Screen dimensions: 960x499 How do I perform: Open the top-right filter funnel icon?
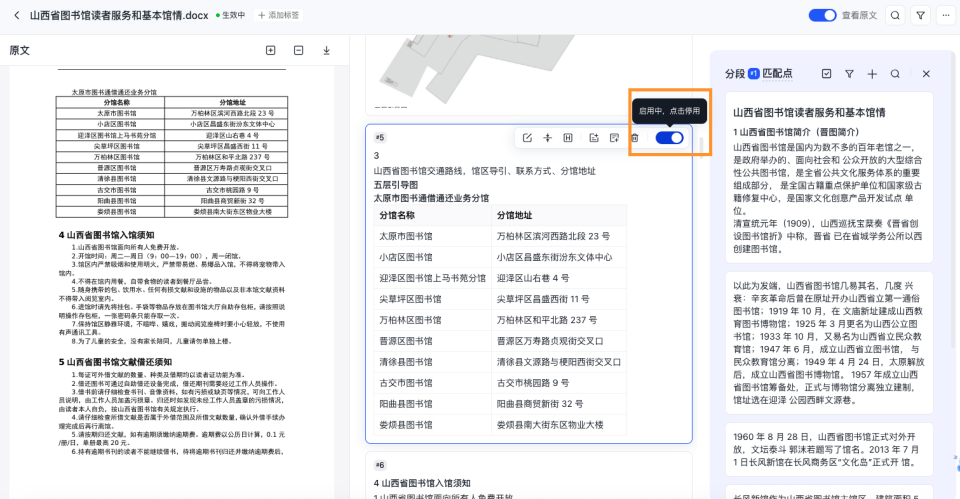[x=920, y=15]
